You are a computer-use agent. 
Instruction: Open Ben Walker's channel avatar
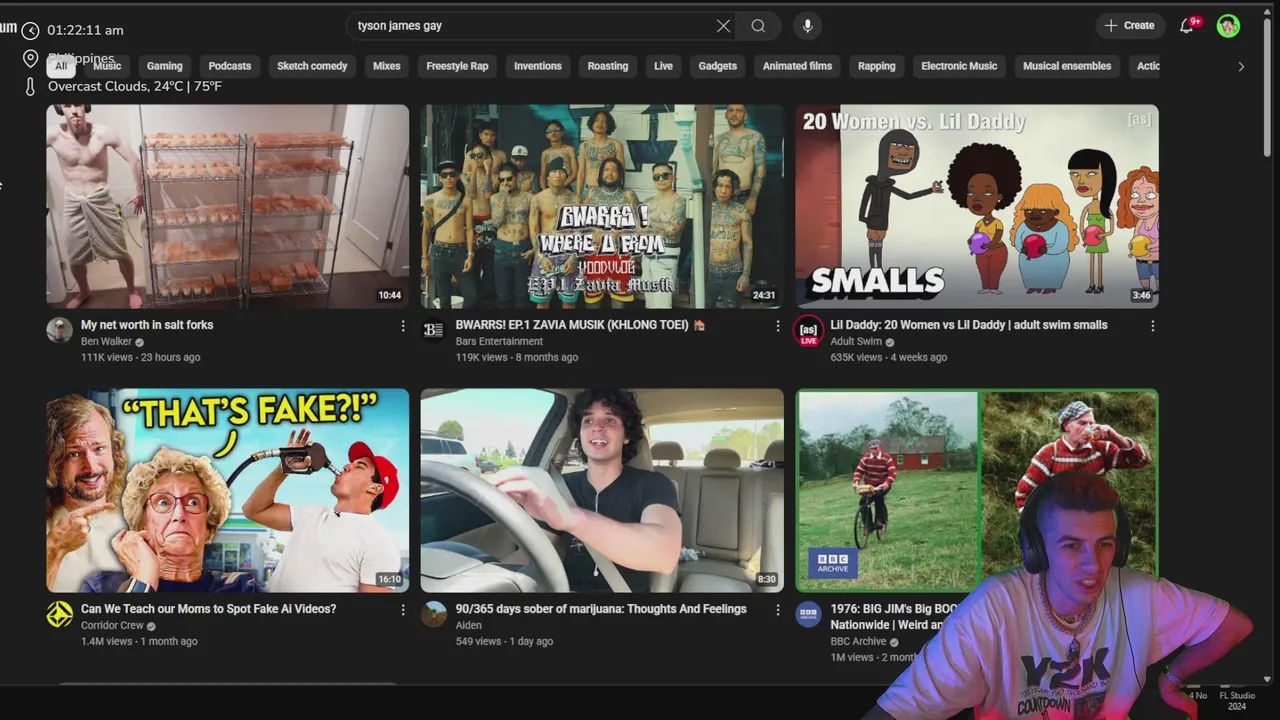[60, 331]
